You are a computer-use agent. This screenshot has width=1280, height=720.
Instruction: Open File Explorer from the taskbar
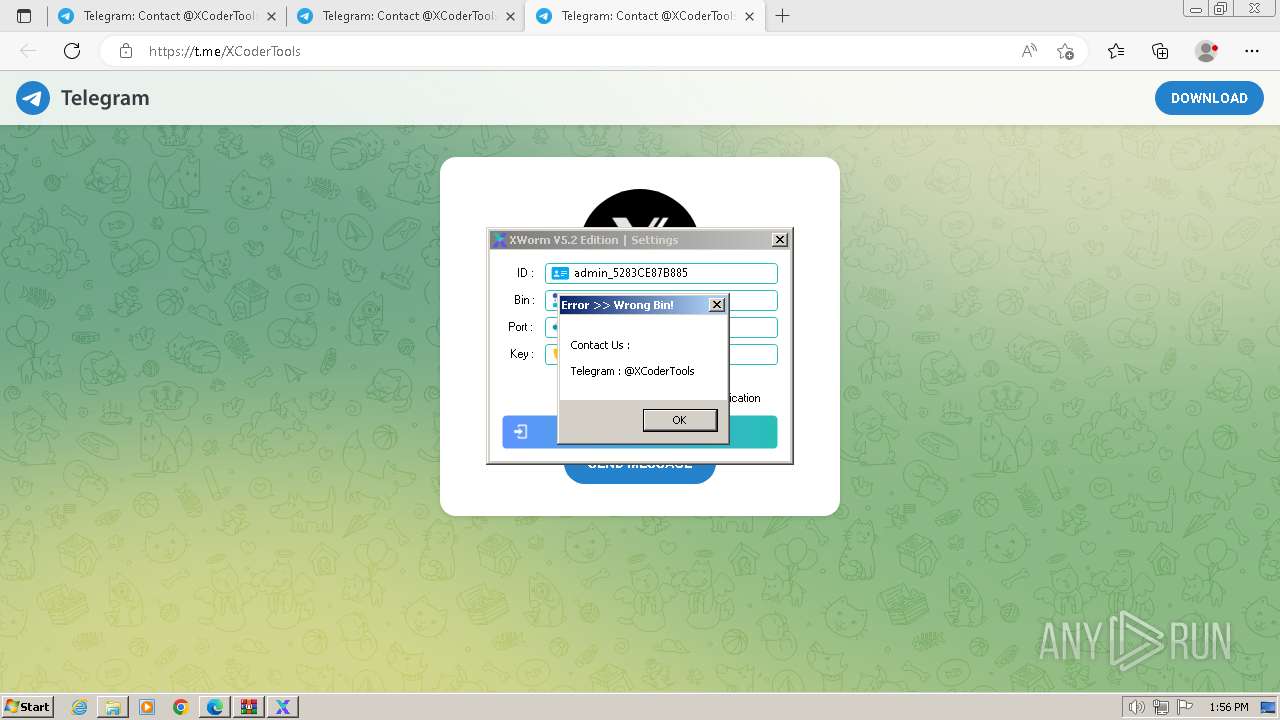point(113,707)
